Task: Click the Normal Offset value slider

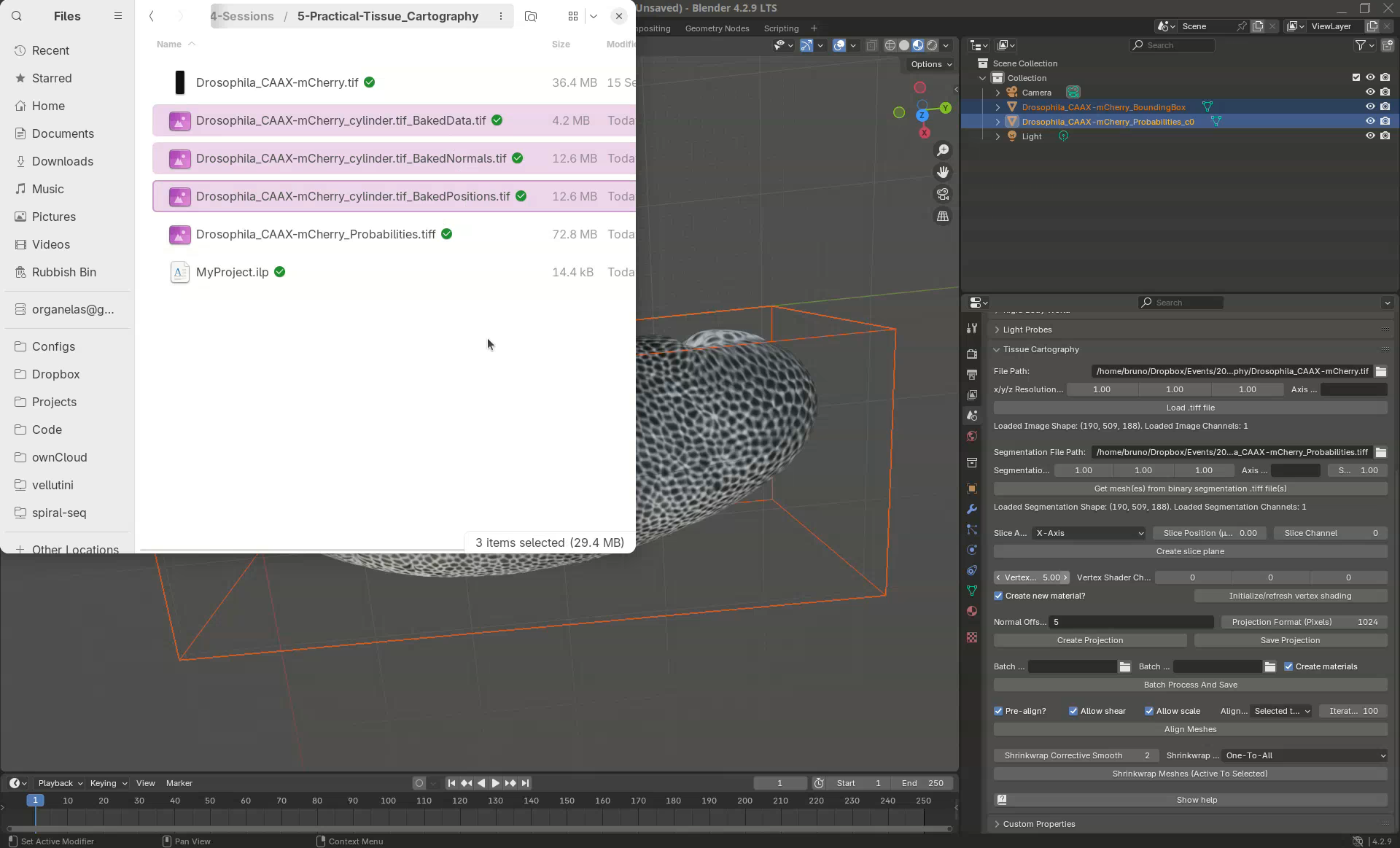Action: click(1131, 622)
